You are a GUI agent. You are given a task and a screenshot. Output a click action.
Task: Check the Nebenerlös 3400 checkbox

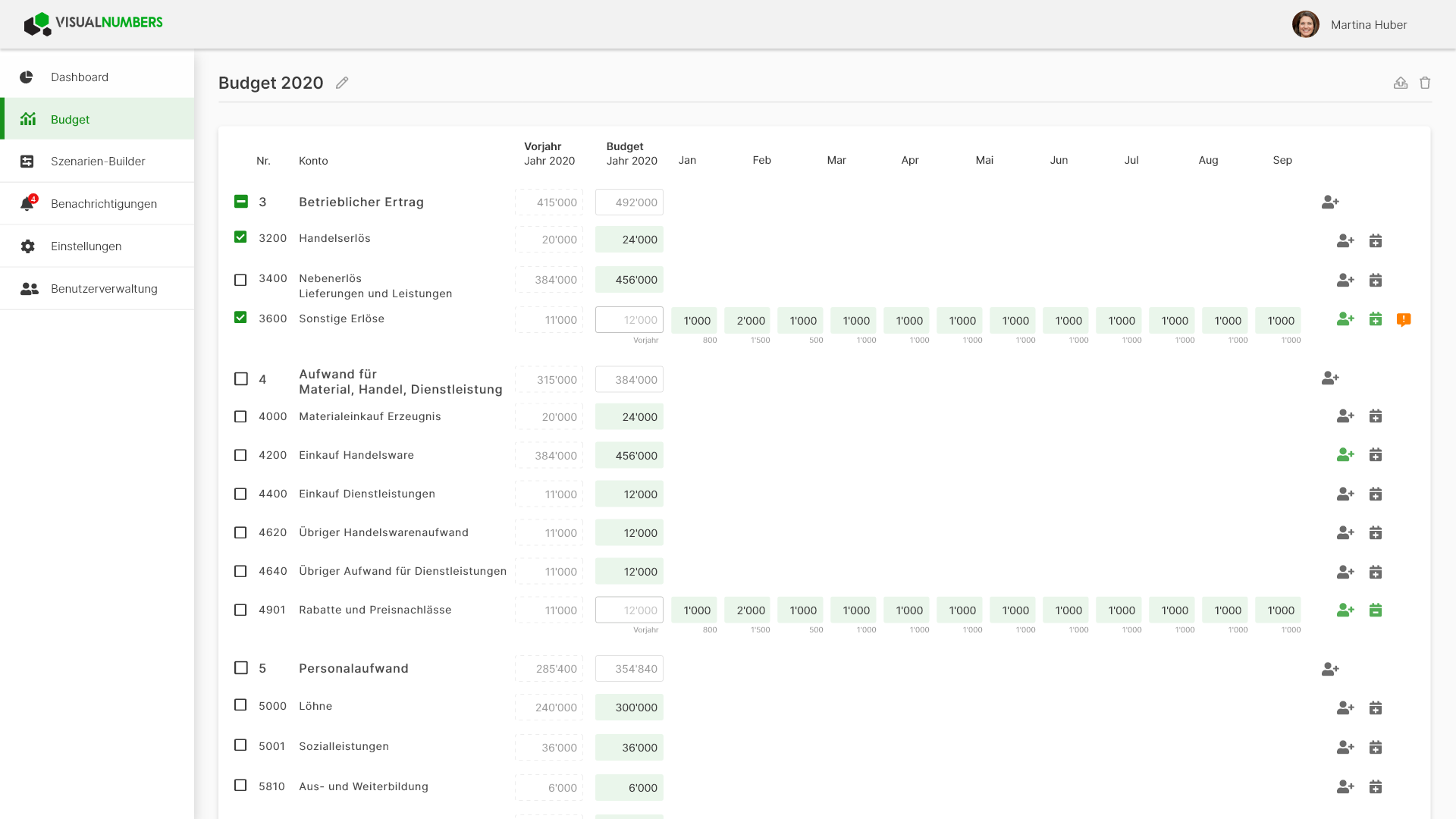click(x=240, y=280)
